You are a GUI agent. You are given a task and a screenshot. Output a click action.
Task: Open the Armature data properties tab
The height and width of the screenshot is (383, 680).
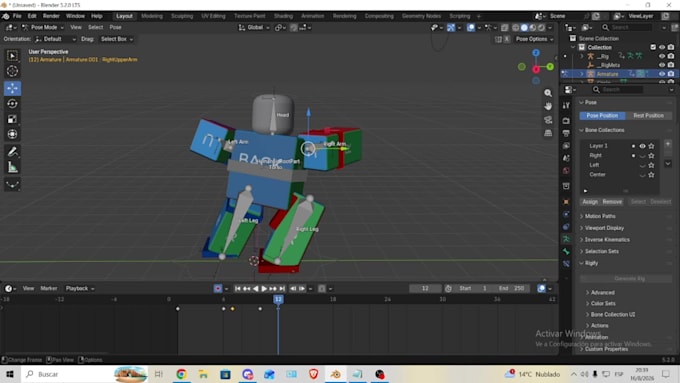coord(566,239)
